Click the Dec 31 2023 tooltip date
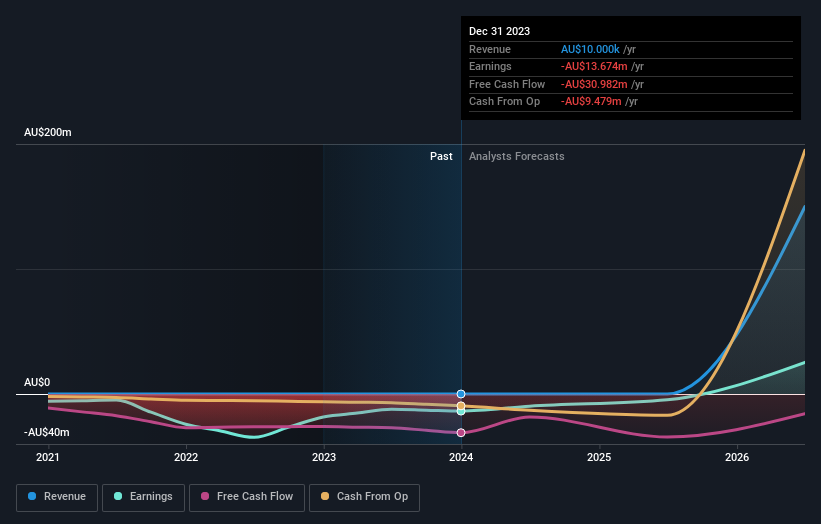The image size is (821, 524). click(500, 31)
